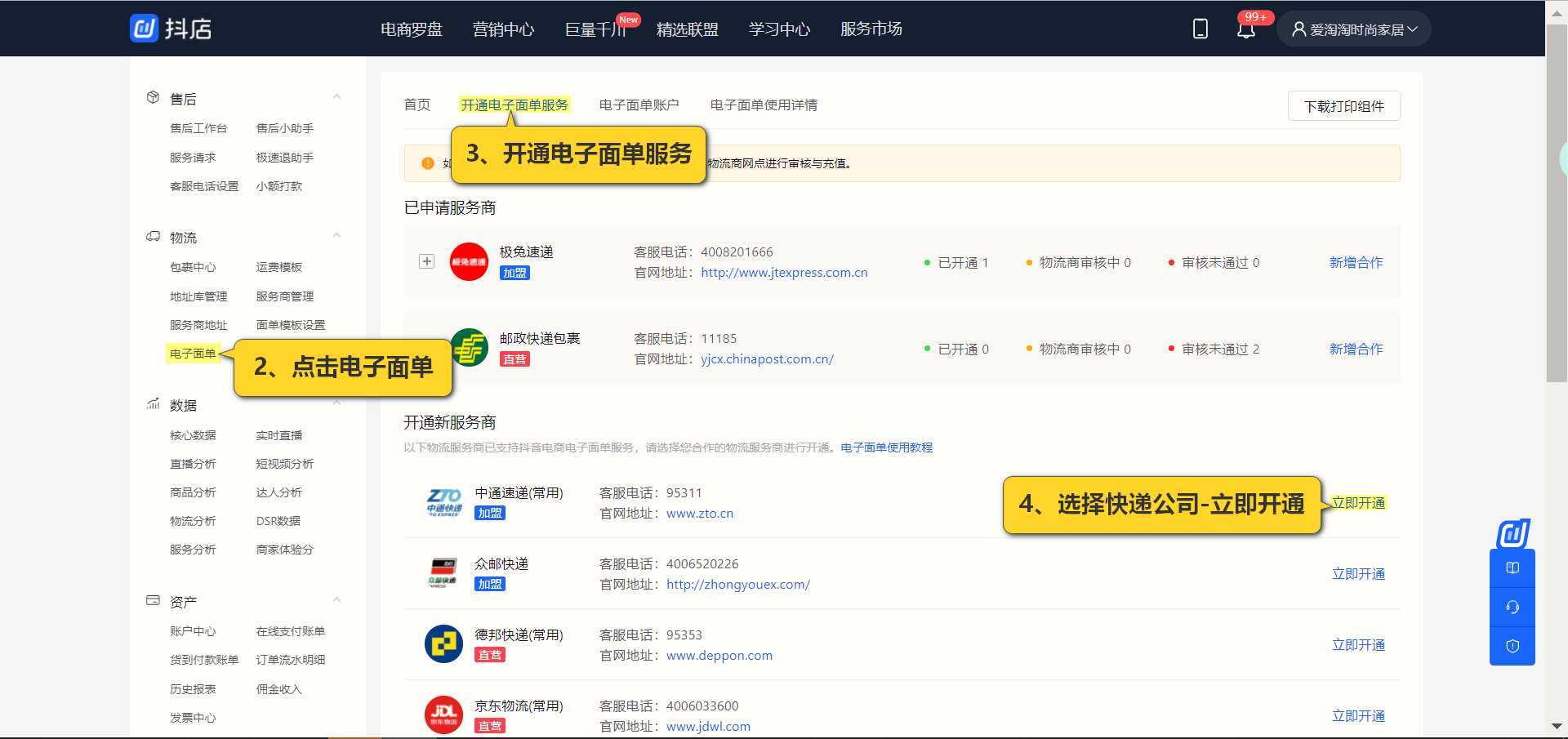The height and width of the screenshot is (739, 1568).
Task: Expand the 极兔速递 row with plus button
Action: [x=426, y=261]
